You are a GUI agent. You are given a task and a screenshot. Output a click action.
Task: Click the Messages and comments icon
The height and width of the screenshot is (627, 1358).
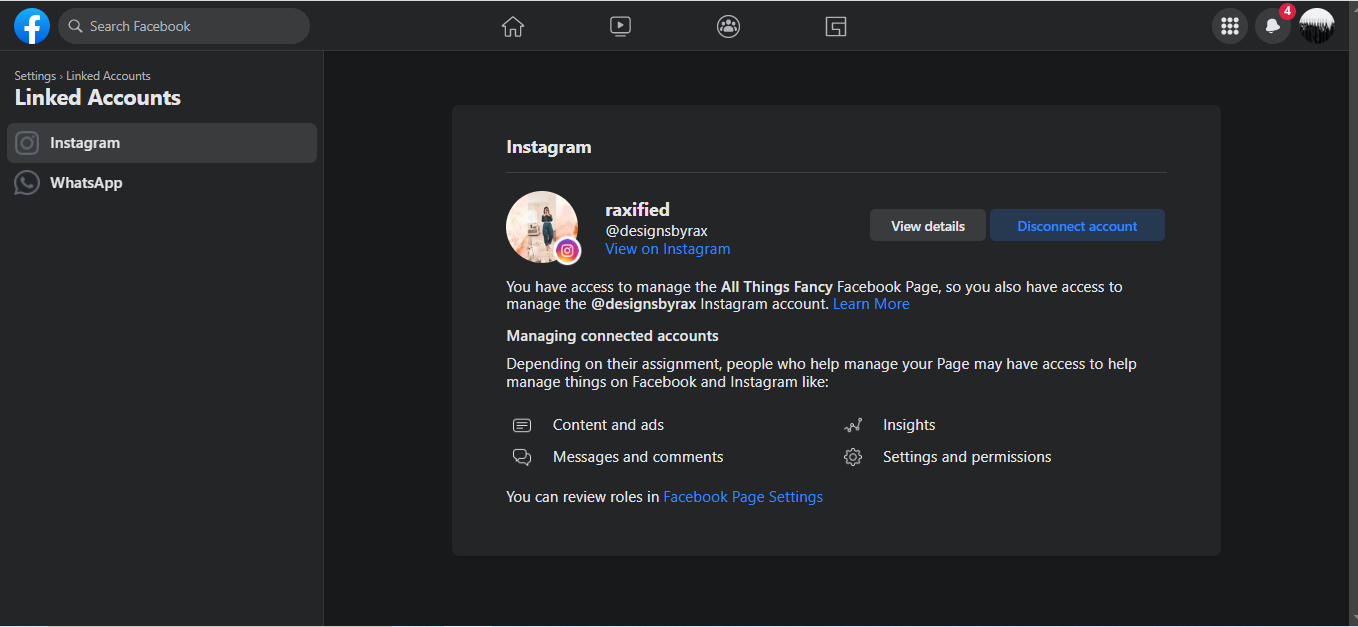pyautogui.click(x=522, y=457)
